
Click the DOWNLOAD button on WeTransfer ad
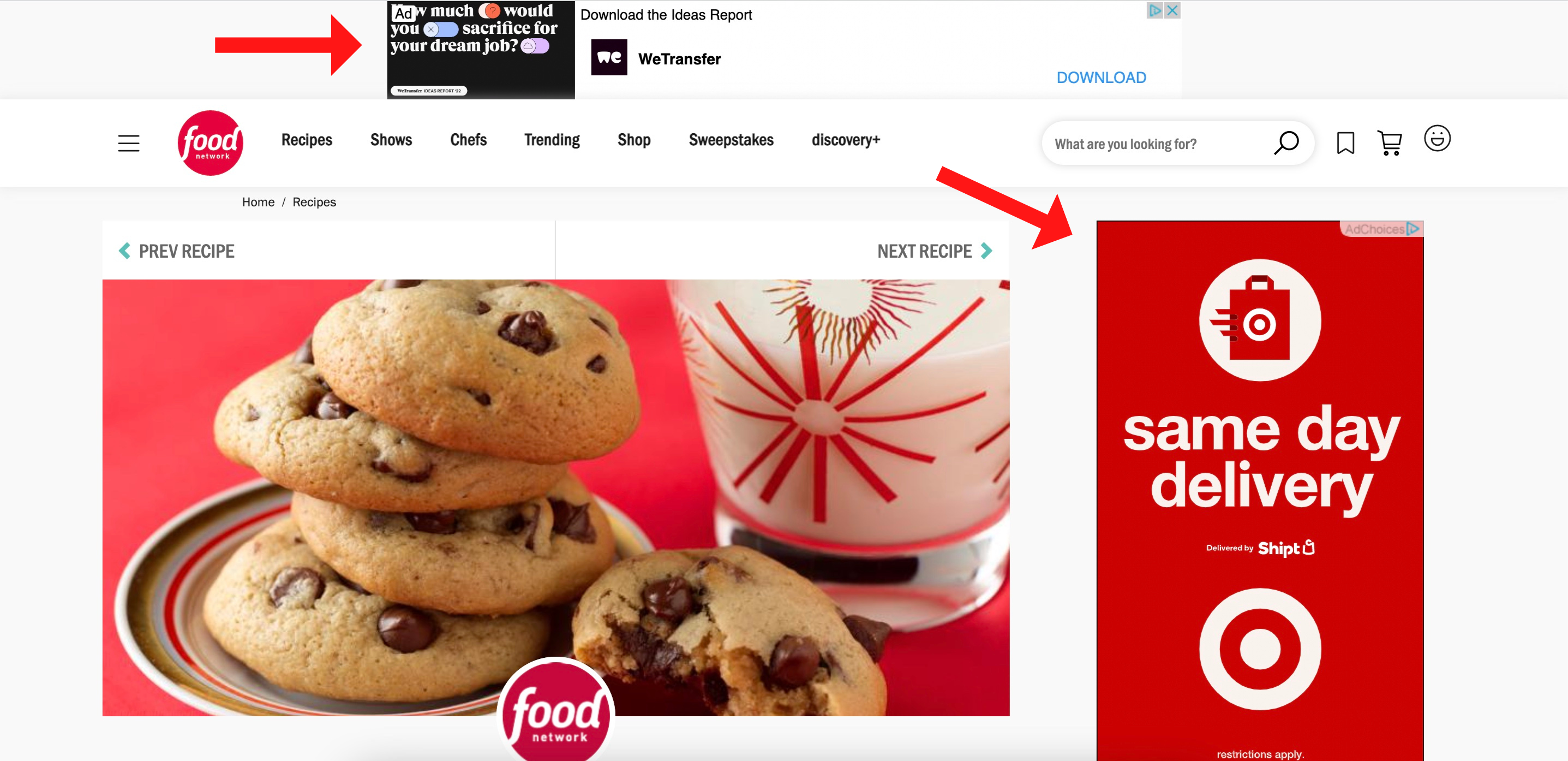pos(1102,76)
